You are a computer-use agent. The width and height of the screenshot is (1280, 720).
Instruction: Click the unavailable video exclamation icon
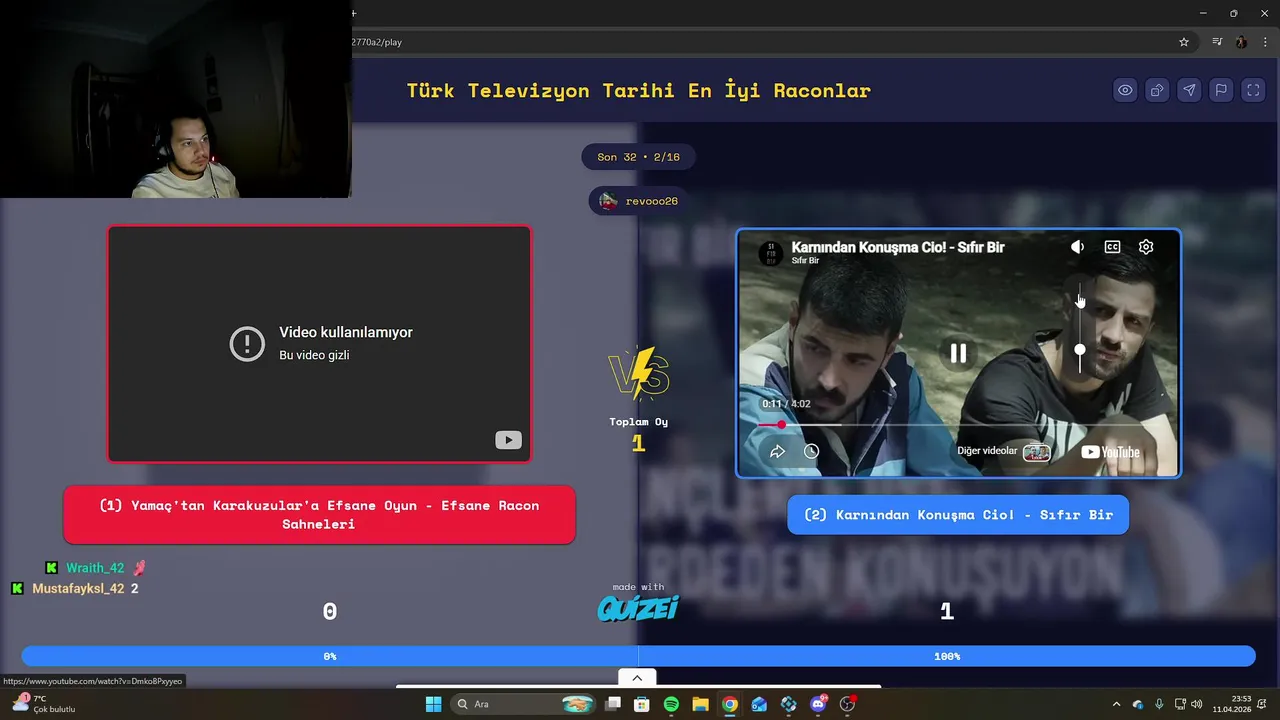(246, 343)
